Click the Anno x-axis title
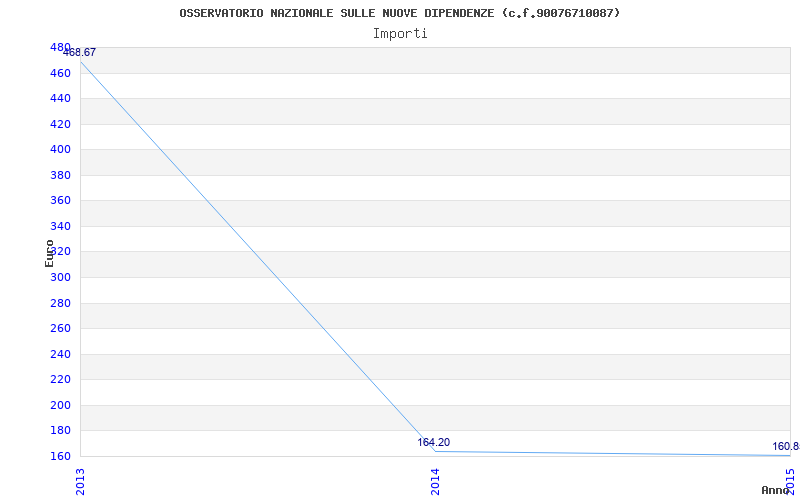800x500 pixels. (776, 490)
